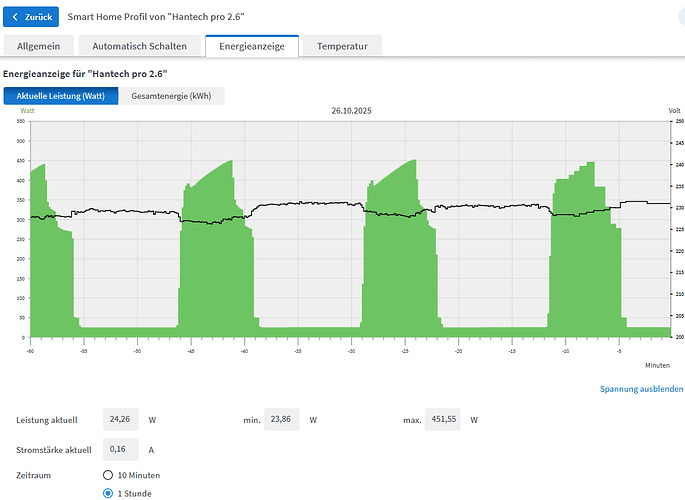The width and height of the screenshot is (685, 500).
Task: Click the black voltage line in chart
Action: pyautogui.click(x=300, y=204)
